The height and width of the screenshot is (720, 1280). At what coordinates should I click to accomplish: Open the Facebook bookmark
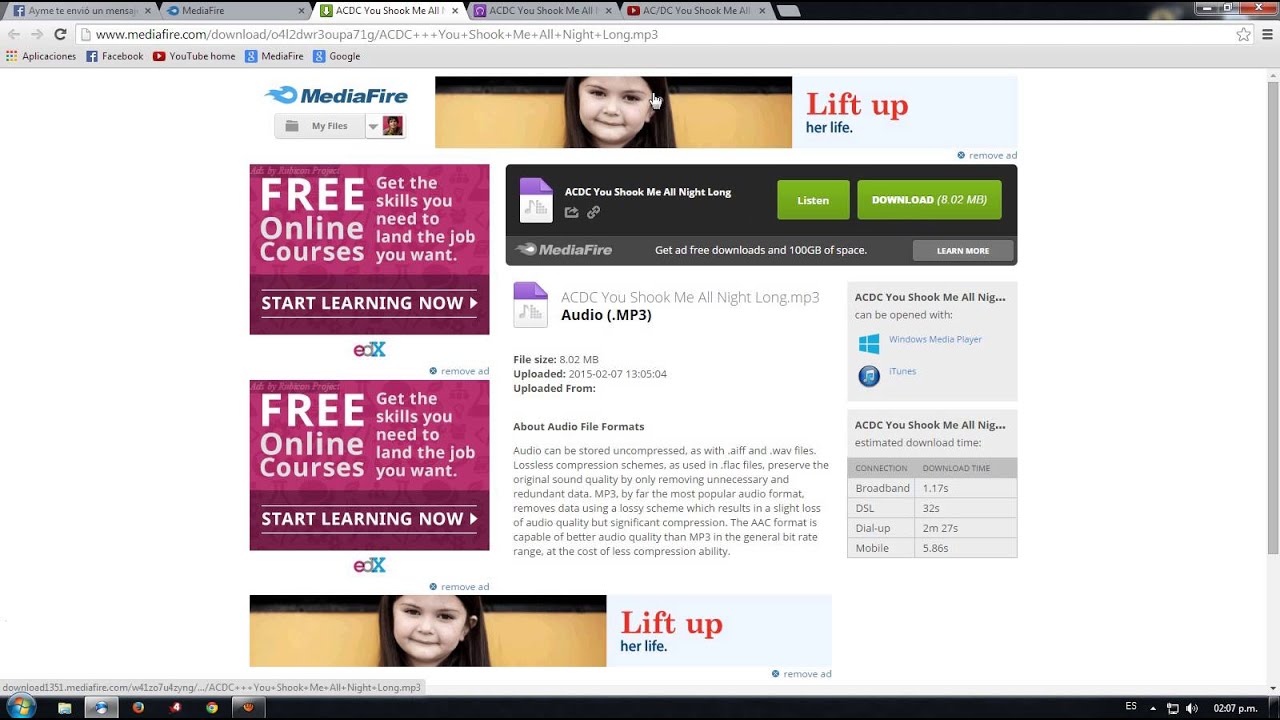[115, 56]
